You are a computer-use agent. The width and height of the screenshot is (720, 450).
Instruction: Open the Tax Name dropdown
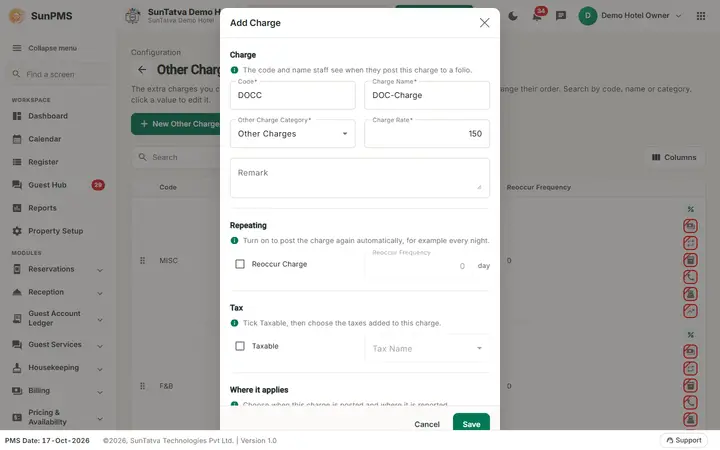click(x=427, y=349)
